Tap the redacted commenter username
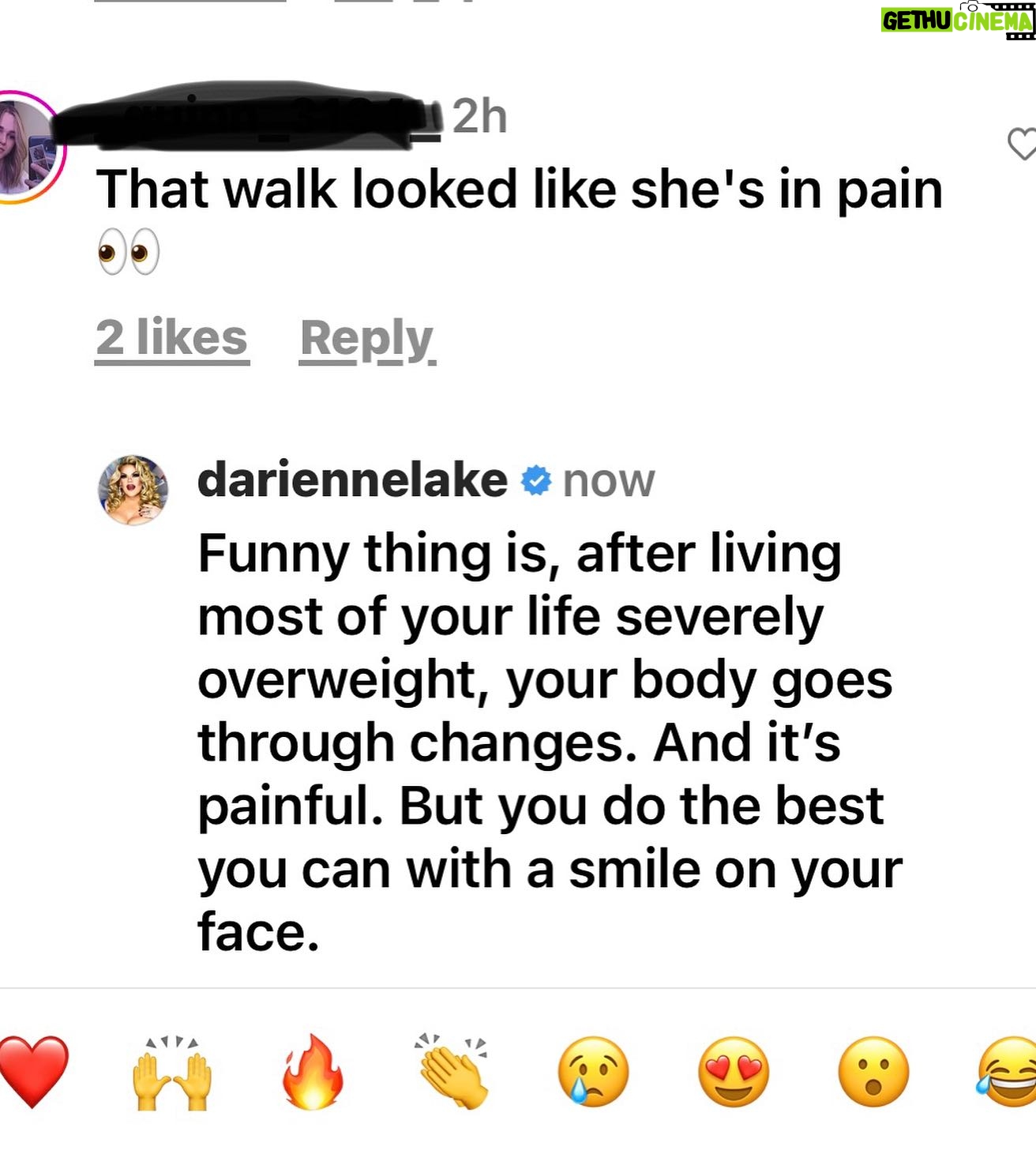 [x=249, y=116]
